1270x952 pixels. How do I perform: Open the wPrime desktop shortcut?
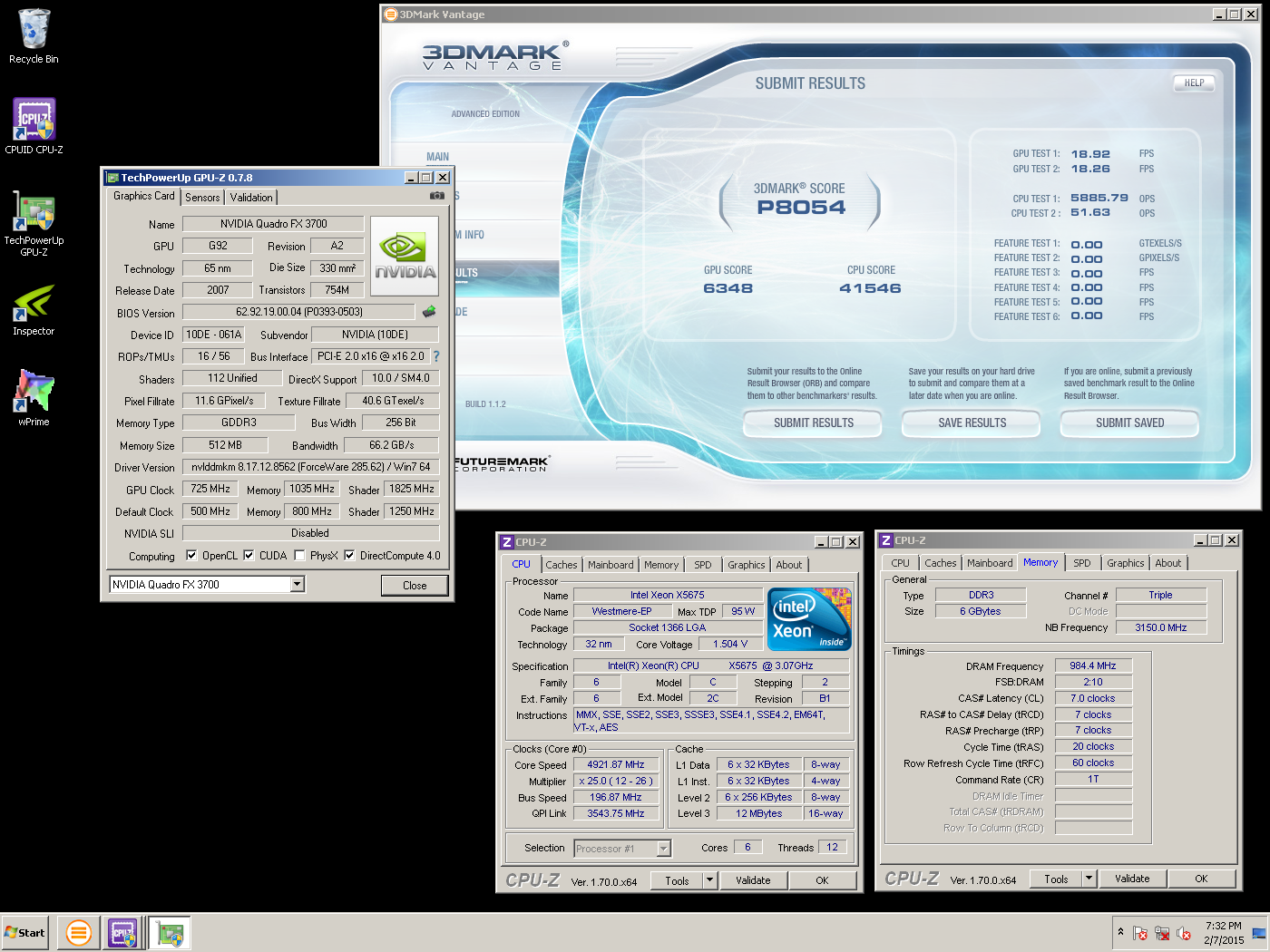34,398
